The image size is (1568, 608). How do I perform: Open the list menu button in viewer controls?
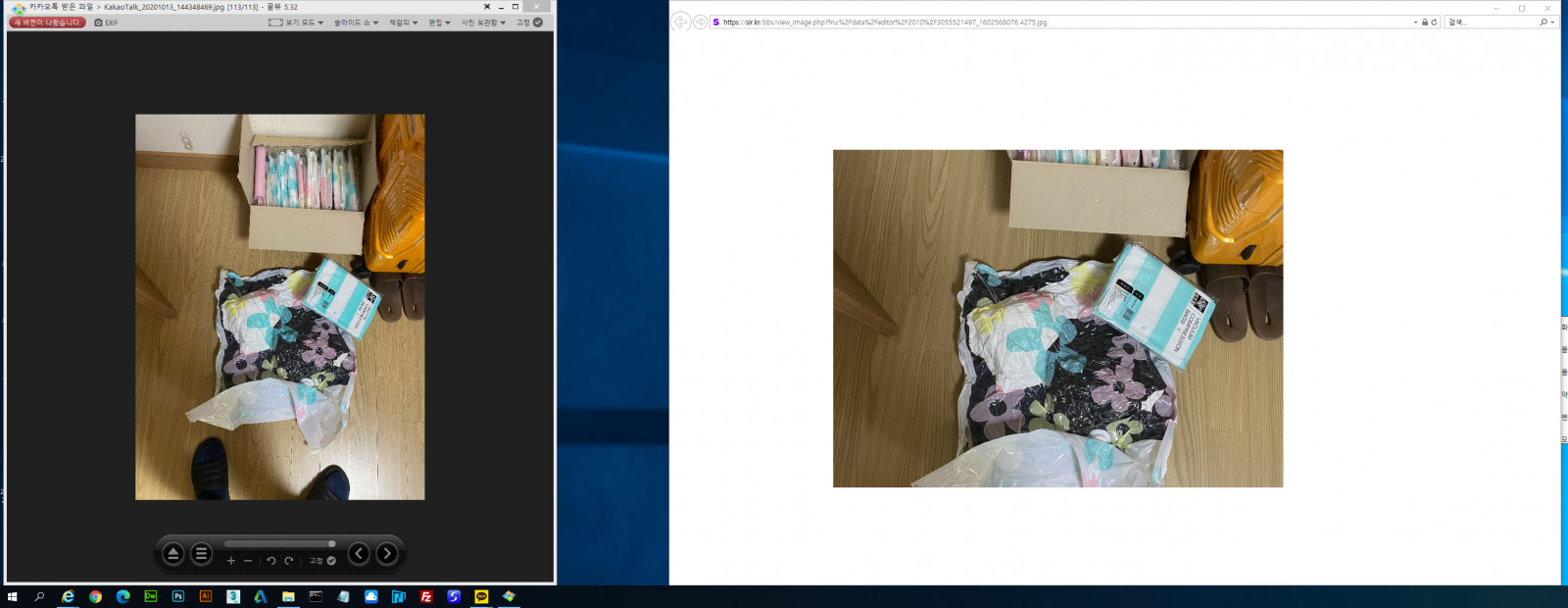(201, 554)
